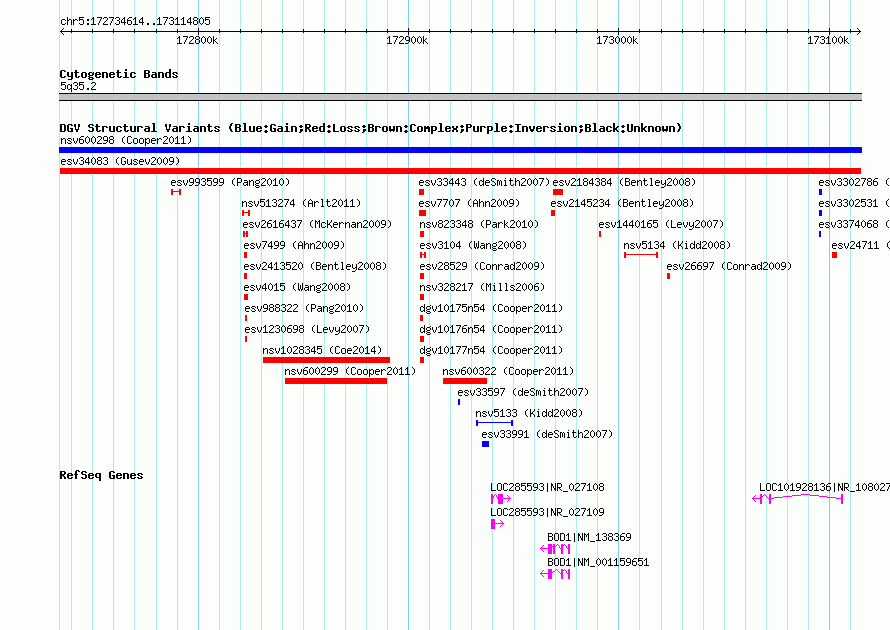The width and height of the screenshot is (890, 630).
Task: Click the RefSeq Genes track title
Action: click(101, 475)
